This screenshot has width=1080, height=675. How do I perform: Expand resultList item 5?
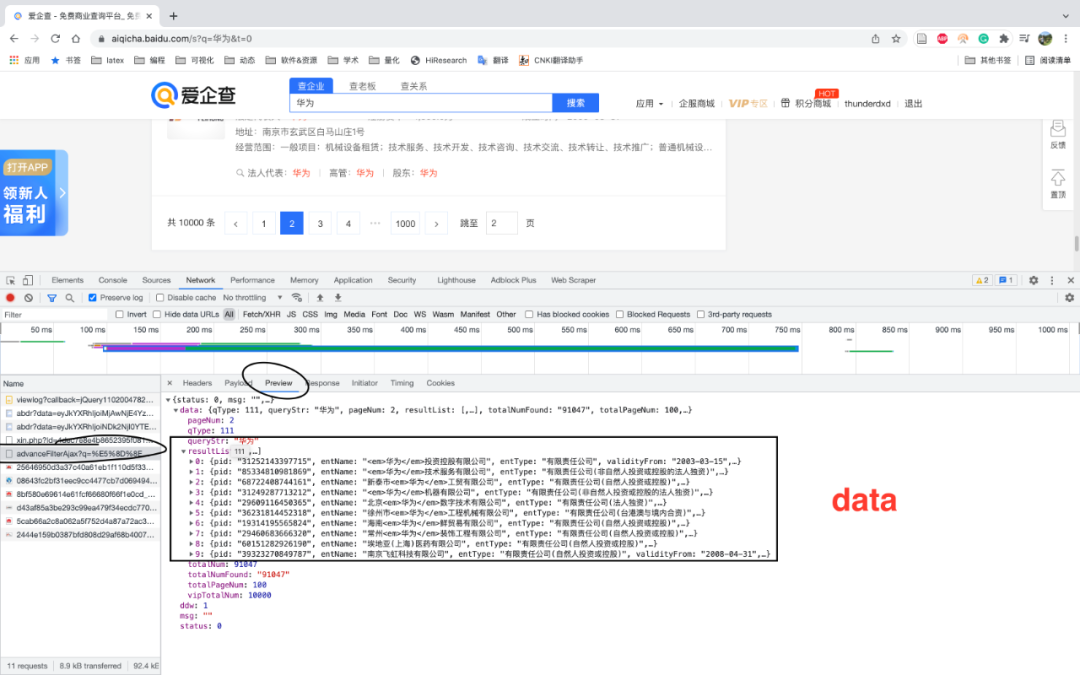[191, 513]
